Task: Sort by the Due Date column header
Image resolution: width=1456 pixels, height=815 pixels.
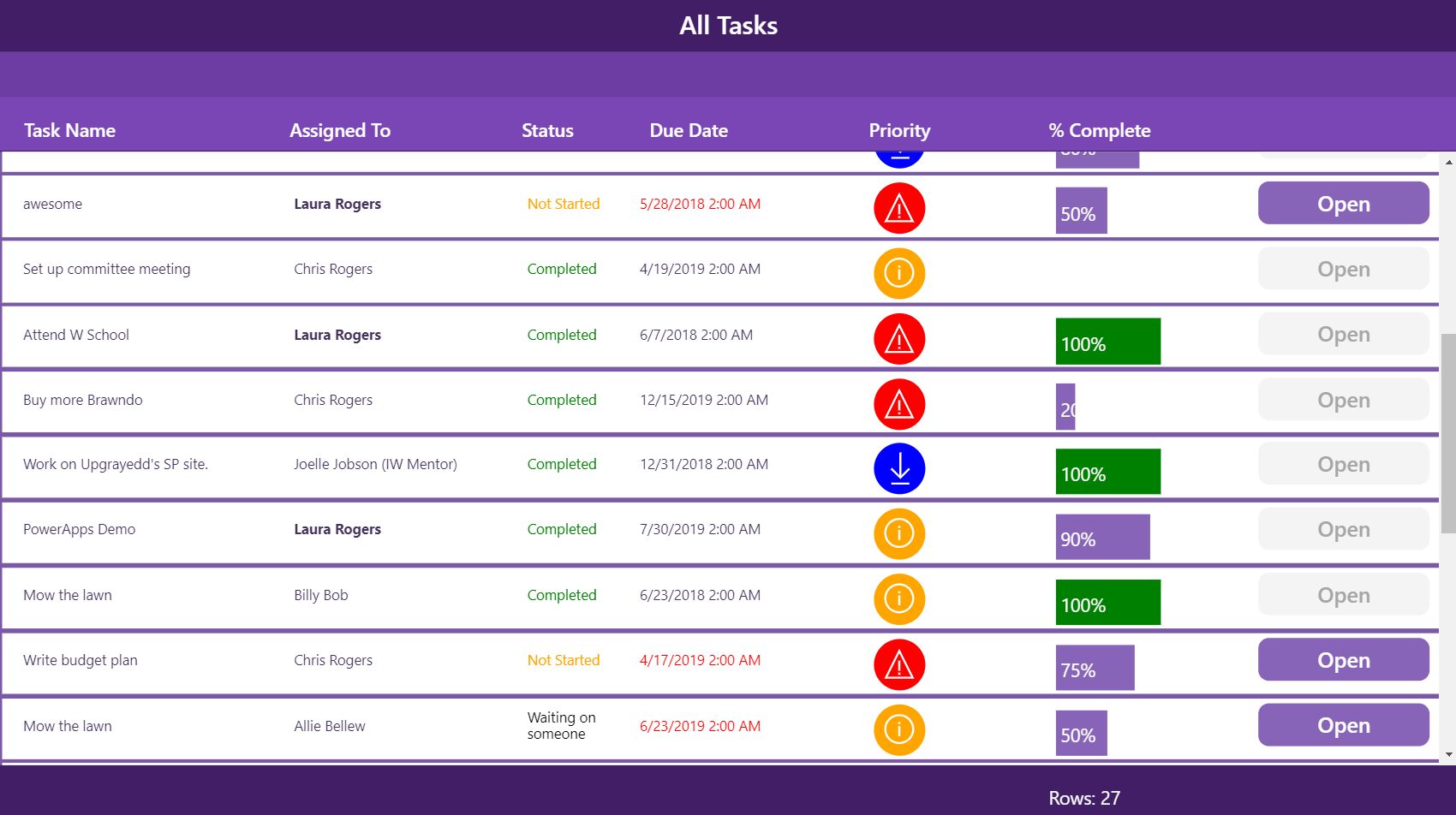Action: click(x=689, y=130)
